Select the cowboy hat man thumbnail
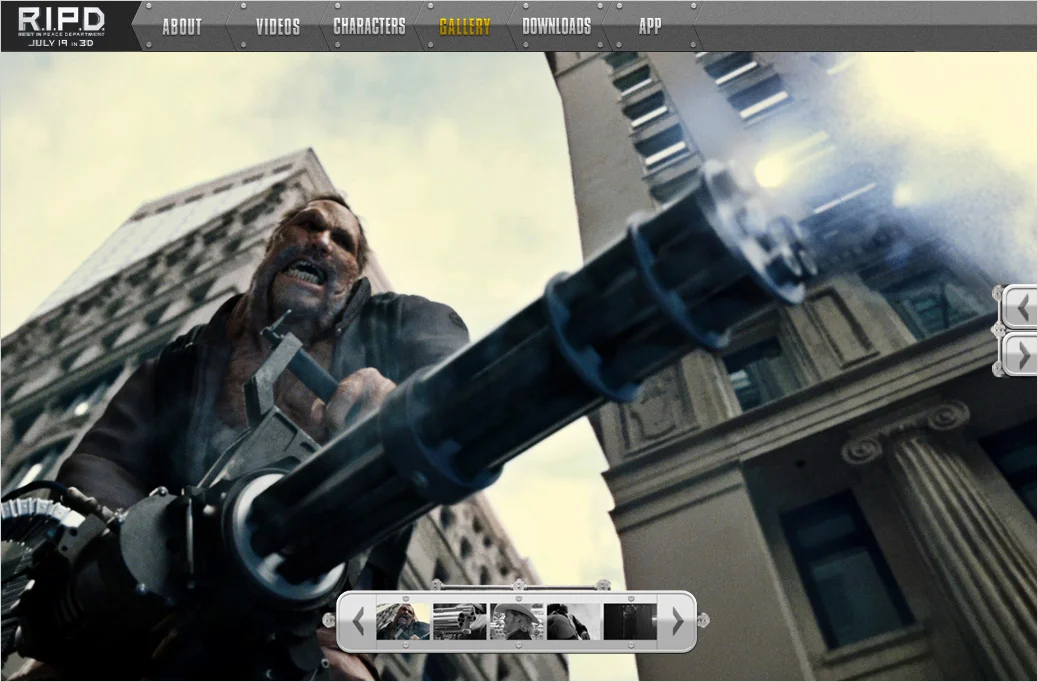 pos(516,621)
